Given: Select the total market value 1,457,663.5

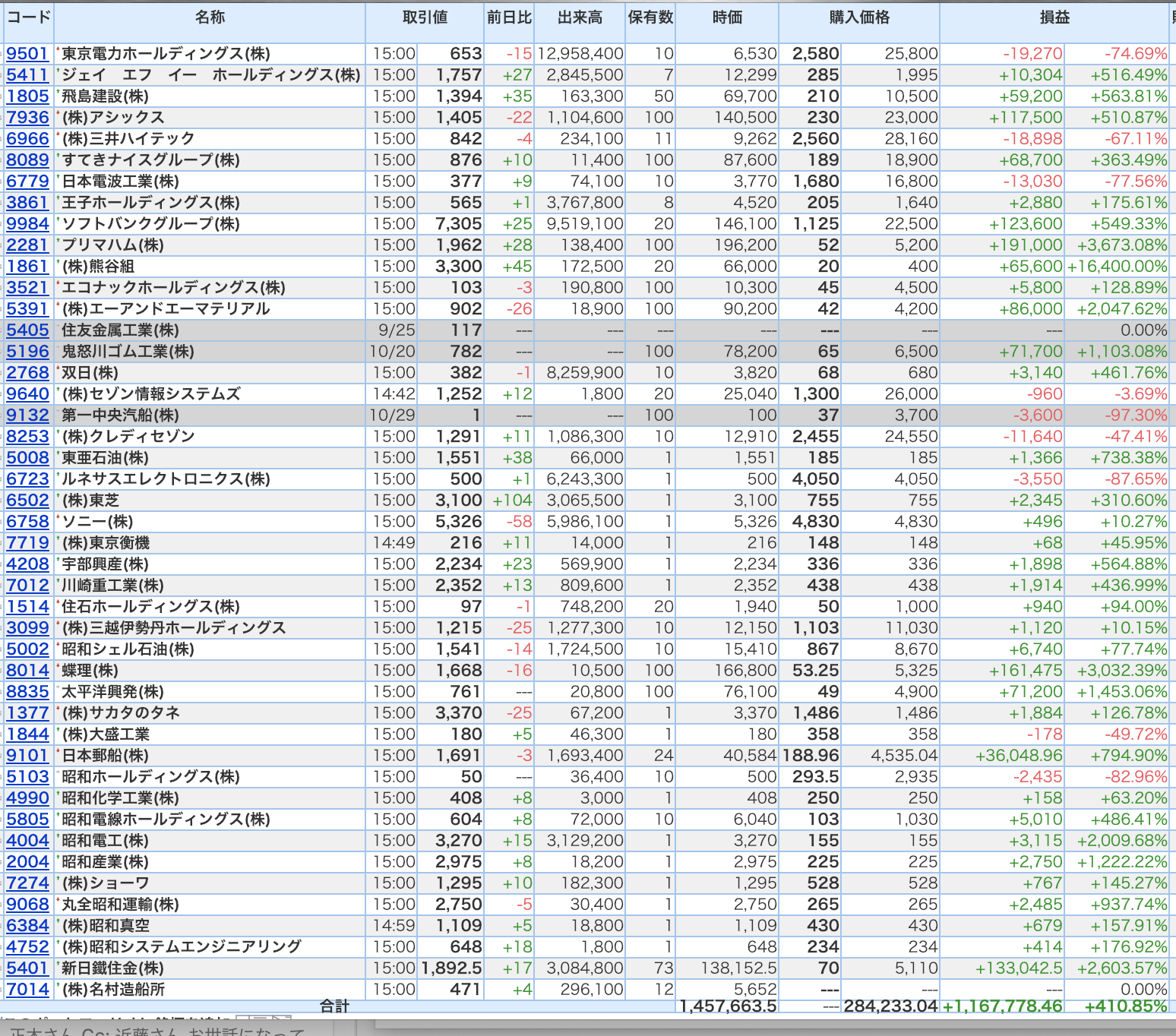Looking at the screenshot, I should coord(728,1006).
